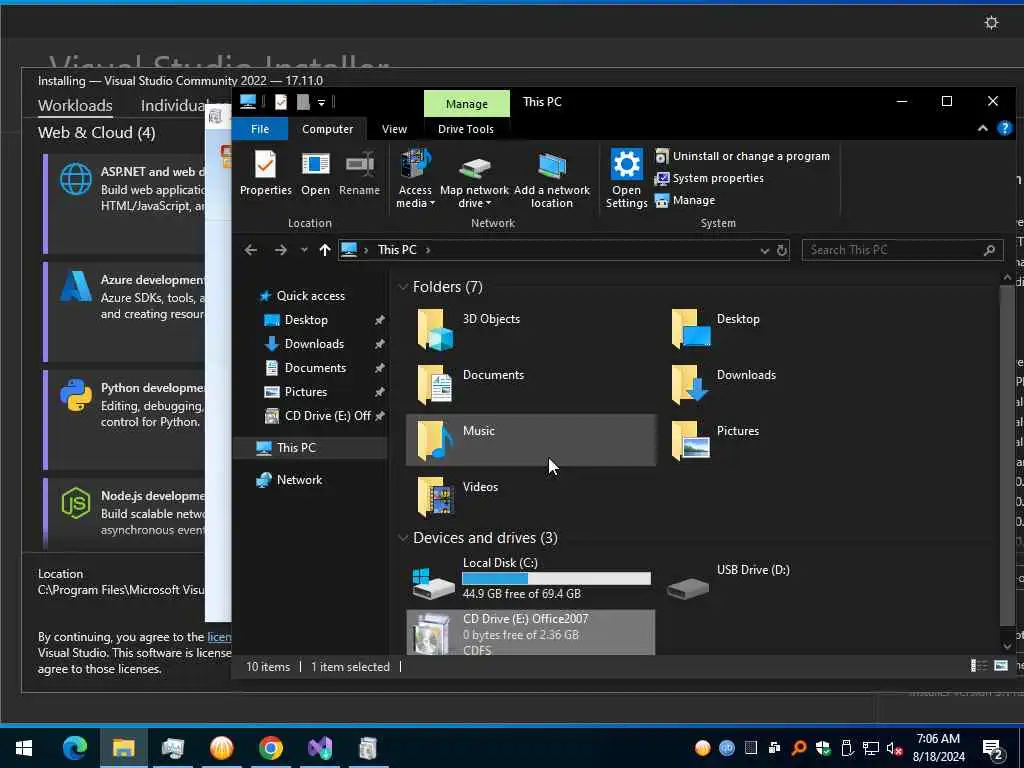Select Local Disk (C:) drive
The width and height of the screenshot is (1024, 768).
pyautogui.click(x=530, y=579)
